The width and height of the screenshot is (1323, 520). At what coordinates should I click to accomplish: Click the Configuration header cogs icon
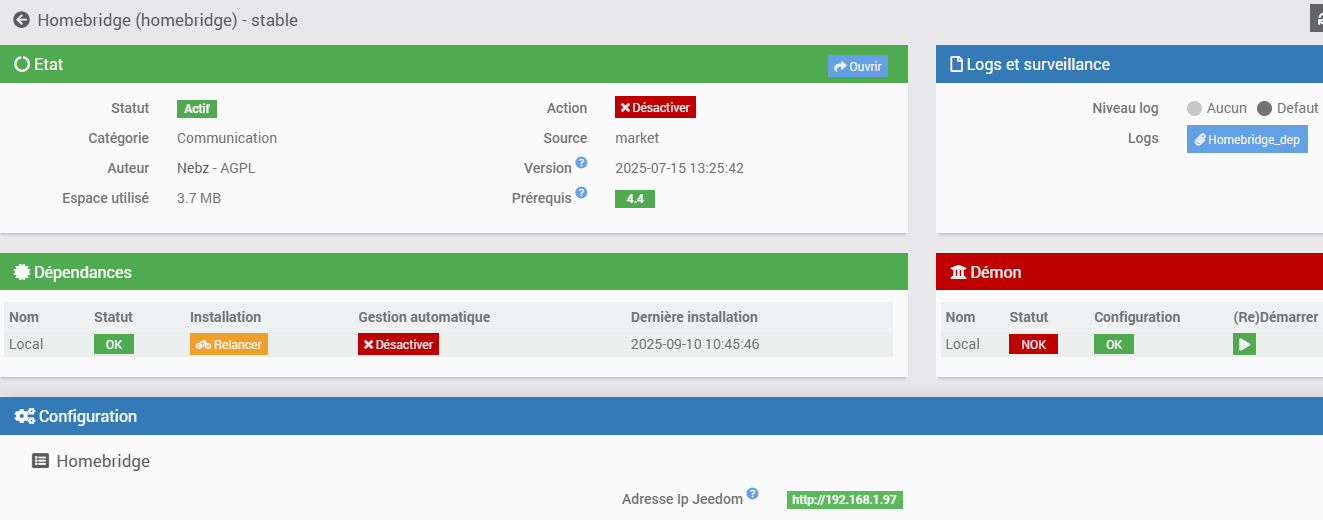click(25, 416)
